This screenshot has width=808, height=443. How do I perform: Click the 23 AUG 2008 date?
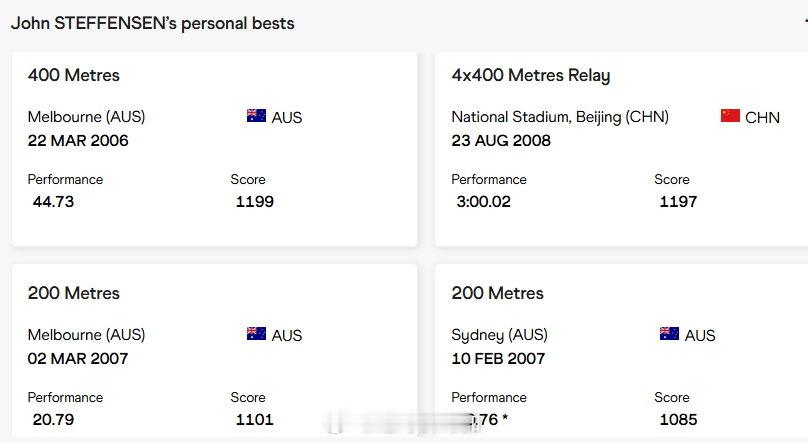pyautogui.click(x=501, y=141)
